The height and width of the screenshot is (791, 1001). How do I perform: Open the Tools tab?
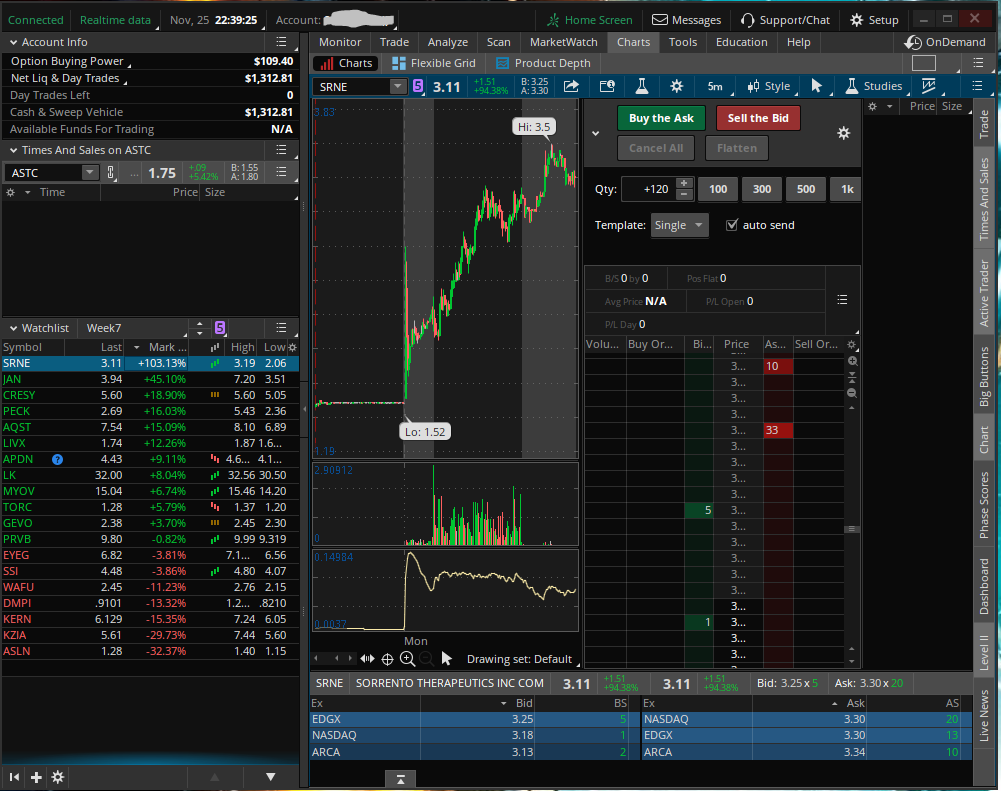pos(682,42)
